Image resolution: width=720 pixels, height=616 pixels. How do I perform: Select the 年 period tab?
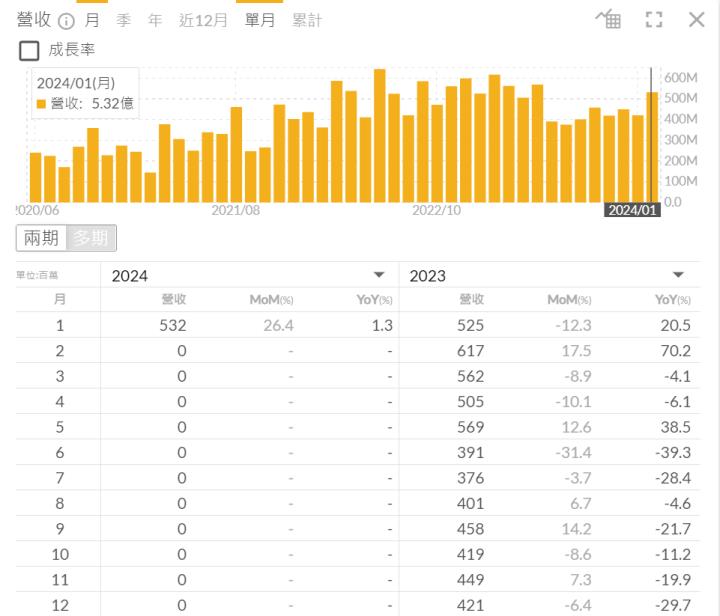(x=155, y=20)
